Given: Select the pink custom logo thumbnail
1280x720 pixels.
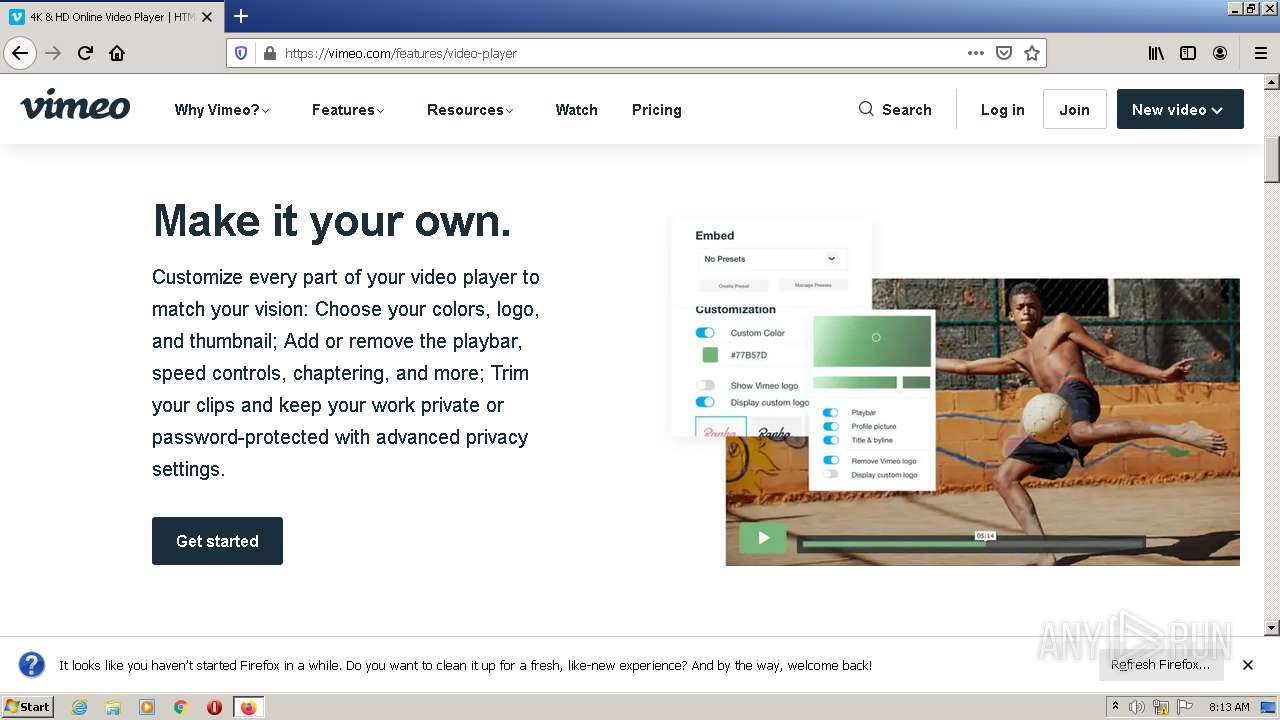Looking at the screenshot, I should (720, 428).
